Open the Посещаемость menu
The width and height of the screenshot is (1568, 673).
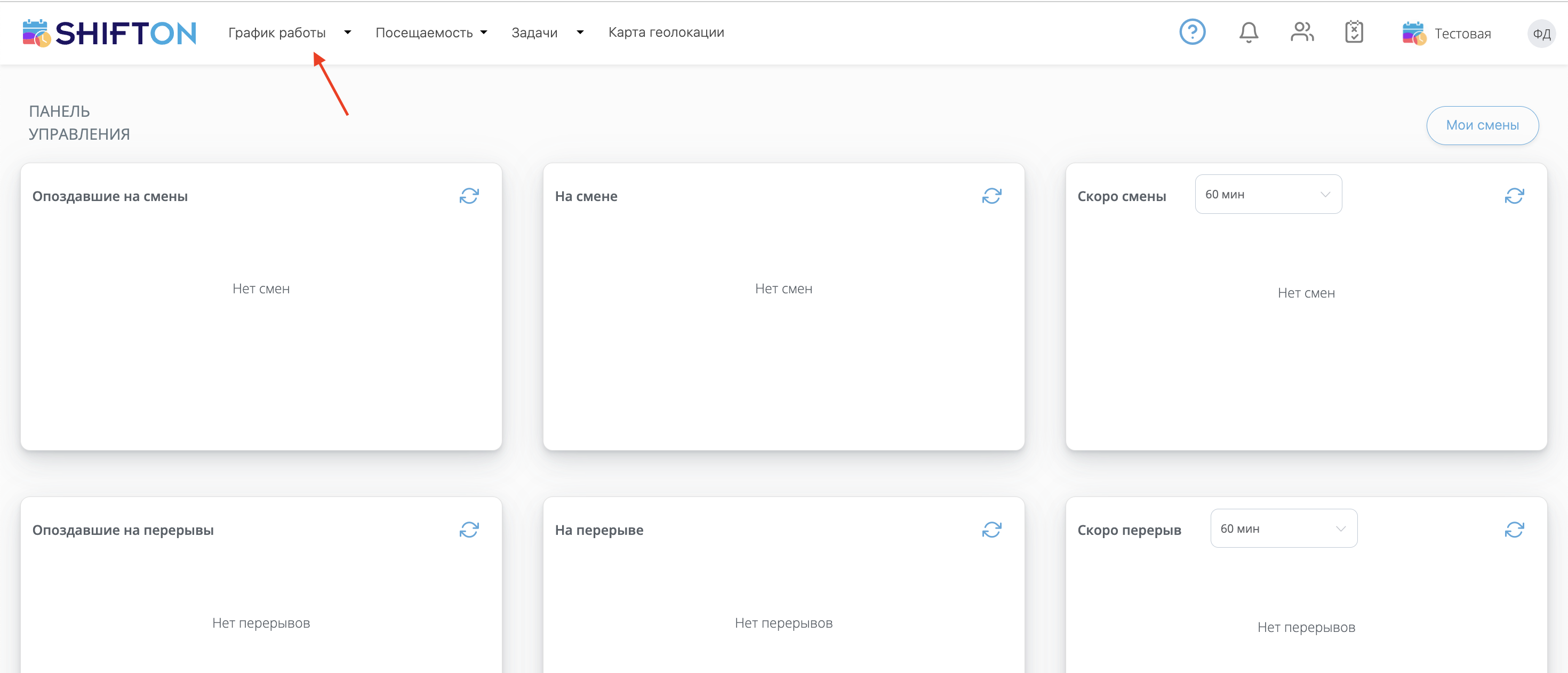tap(423, 33)
